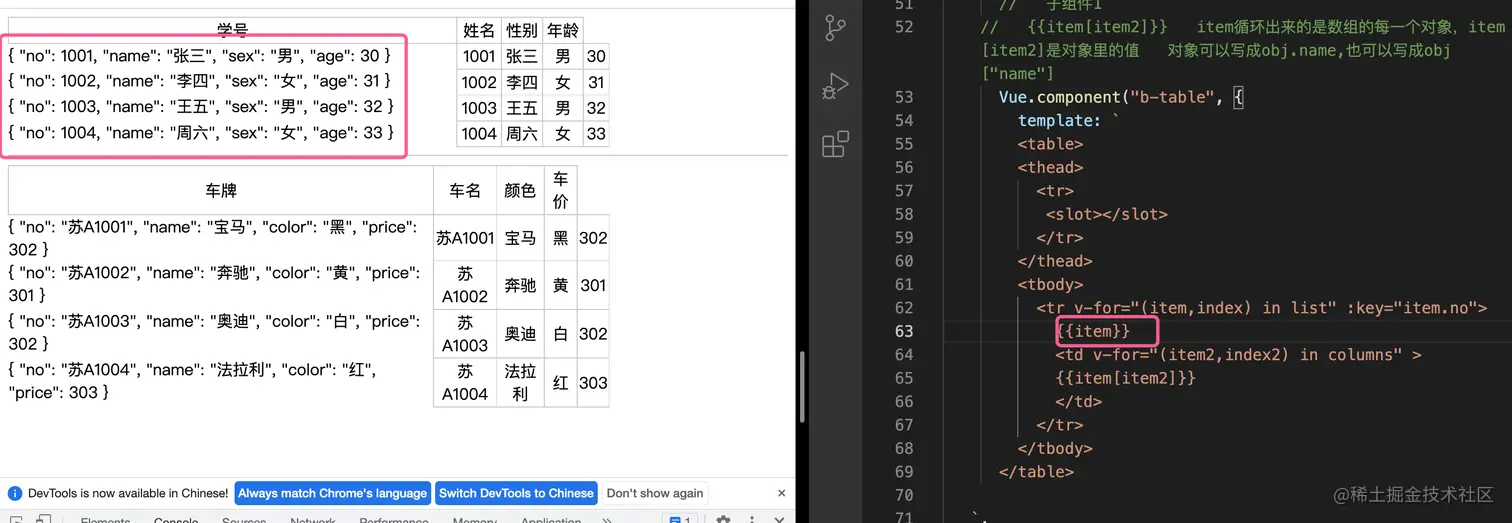Click the DevTools language info icon
The width and height of the screenshot is (1512, 523).
(x=15, y=493)
